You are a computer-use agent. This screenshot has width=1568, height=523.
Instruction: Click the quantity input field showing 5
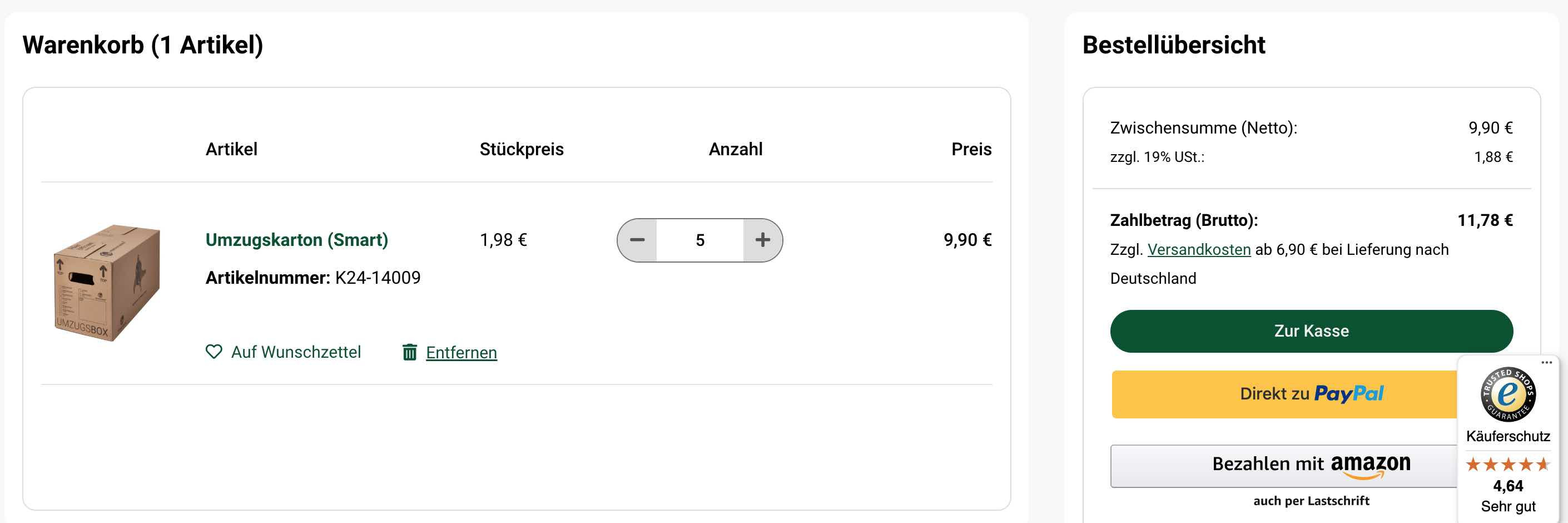click(700, 240)
